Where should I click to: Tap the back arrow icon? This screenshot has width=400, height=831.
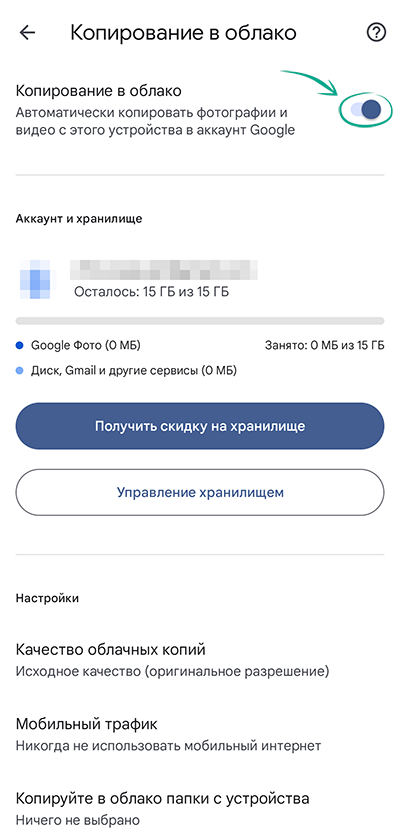pyautogui.click(x=27, y=33)
